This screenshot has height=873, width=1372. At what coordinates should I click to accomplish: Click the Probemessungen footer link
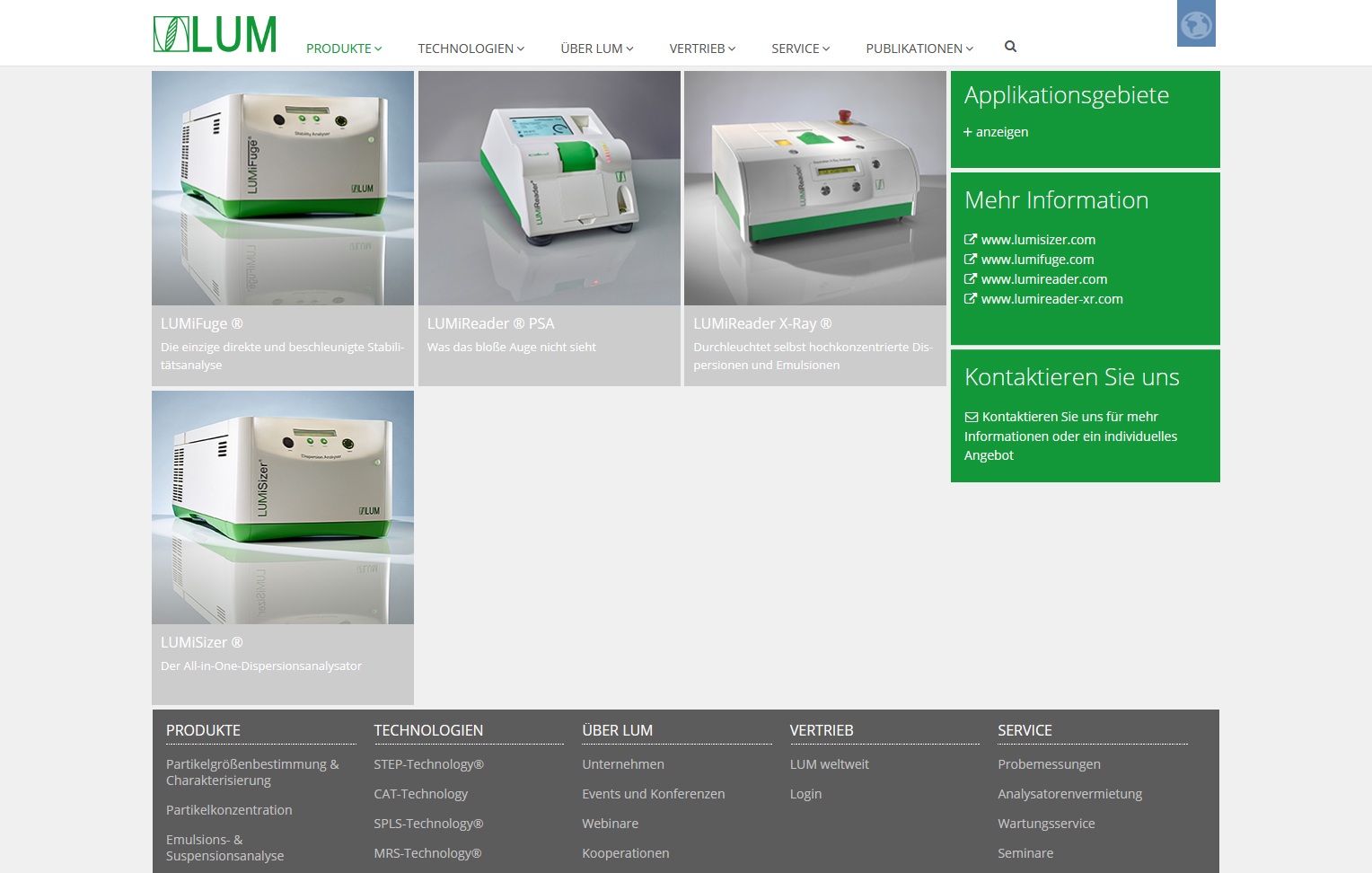pos(1049,764)
